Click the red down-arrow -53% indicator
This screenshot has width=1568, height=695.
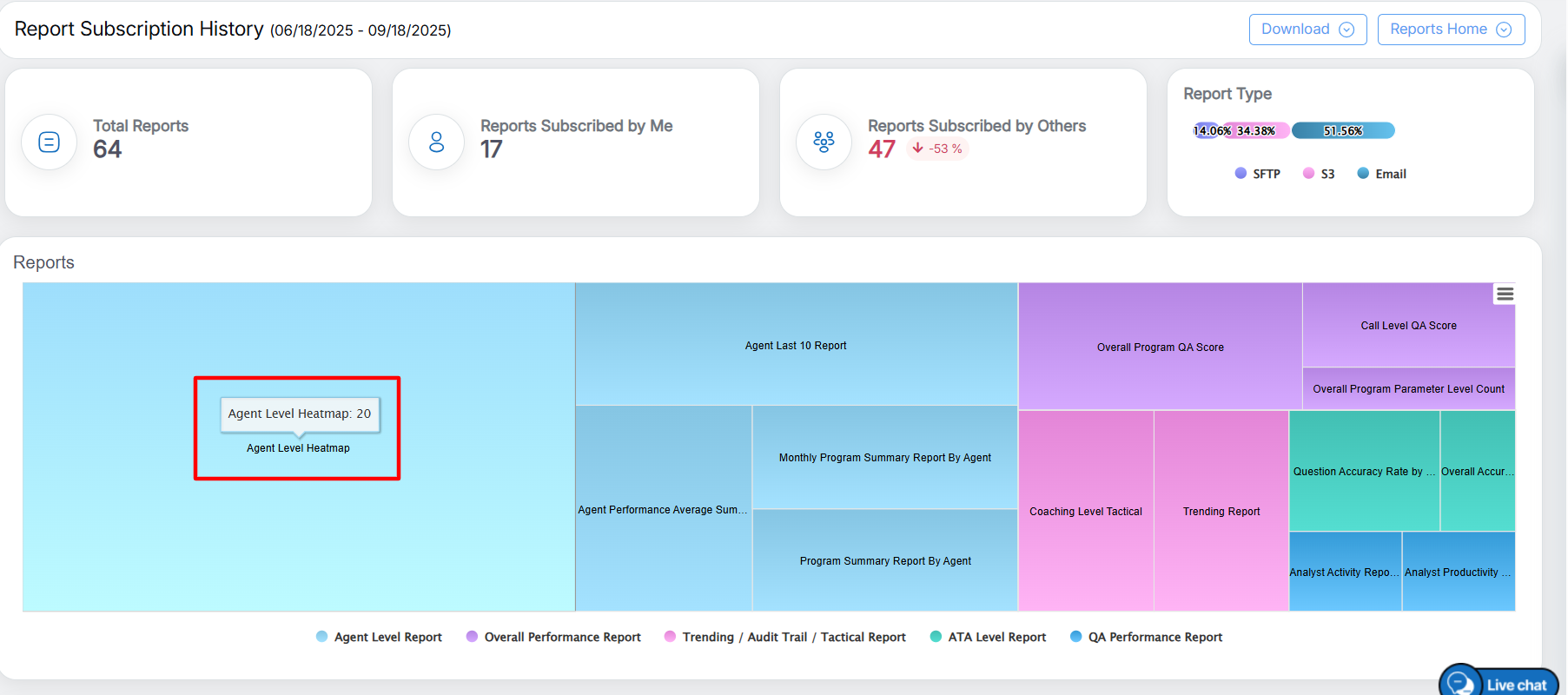(x=936, y=149)
